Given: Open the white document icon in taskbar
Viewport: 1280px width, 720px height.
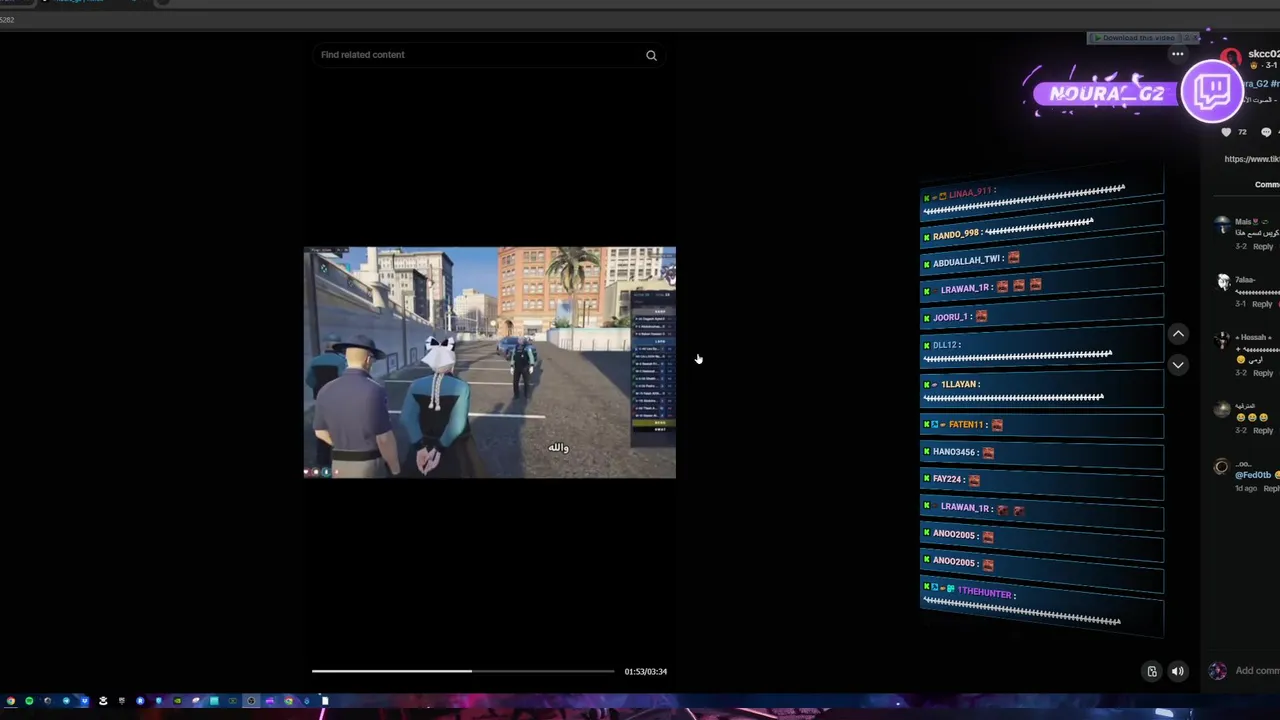Looking at the screenshot, I should point(325,701).
